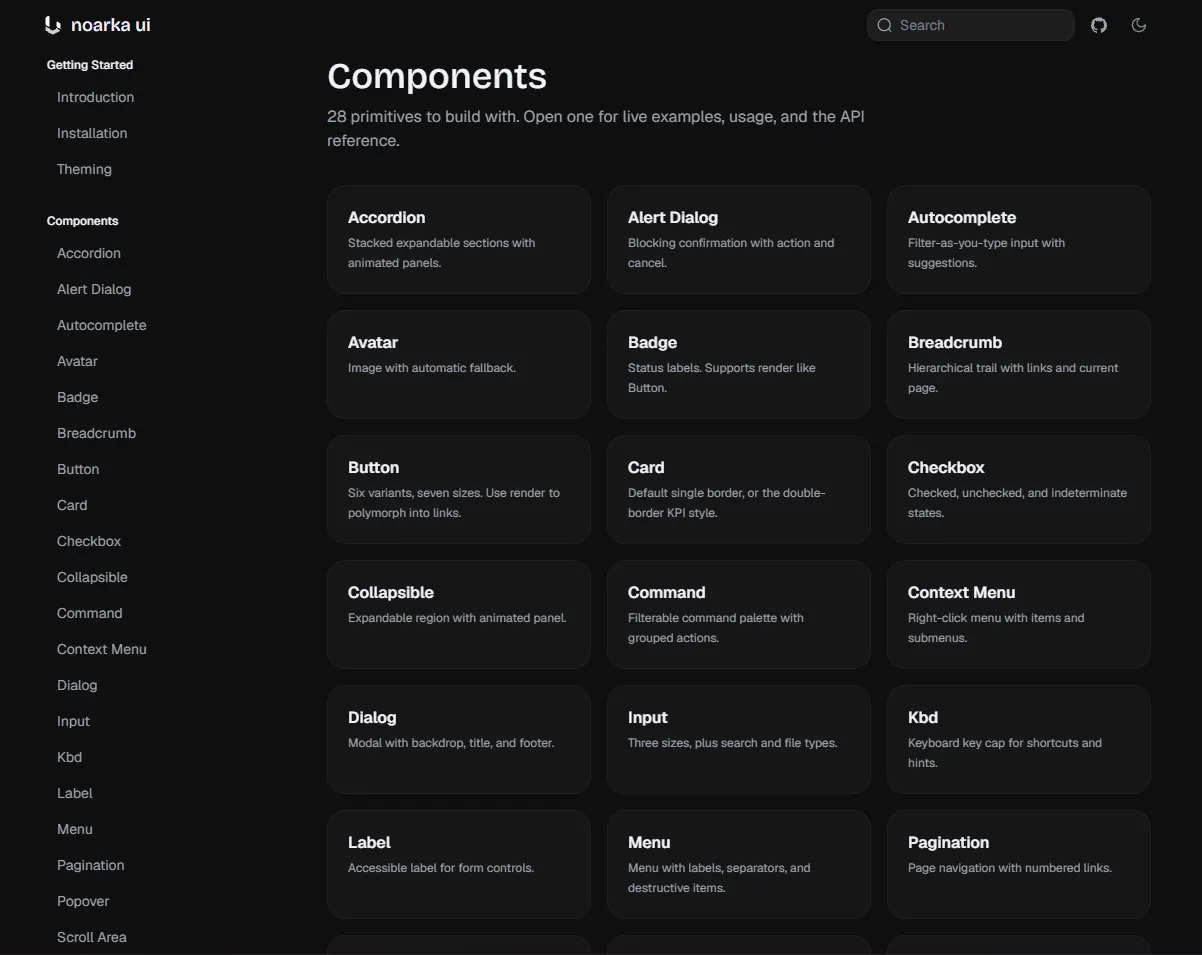View the Button component card
1202x955 pixels.
pyautogui.click(x=459, y=489)
